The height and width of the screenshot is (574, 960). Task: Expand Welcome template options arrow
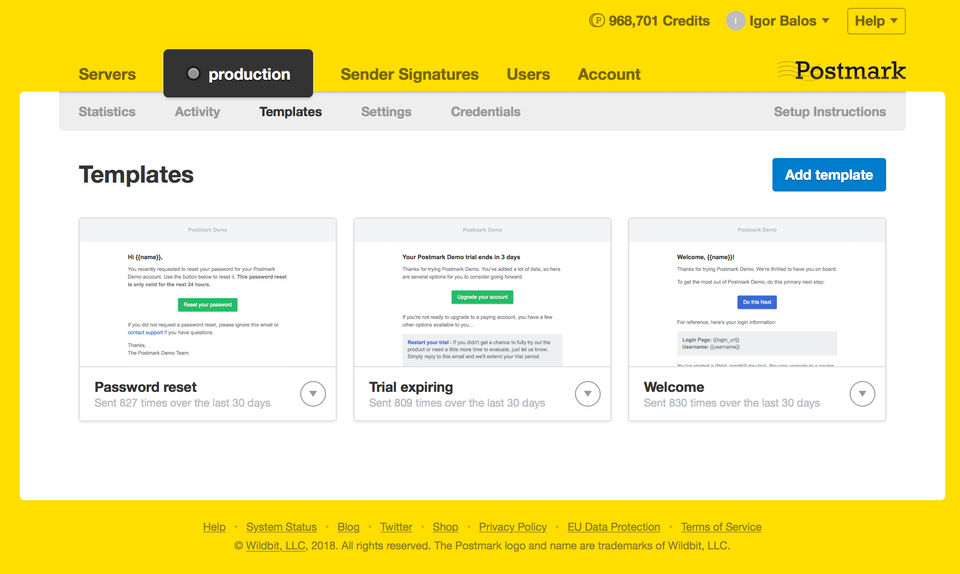click(862, 393)
